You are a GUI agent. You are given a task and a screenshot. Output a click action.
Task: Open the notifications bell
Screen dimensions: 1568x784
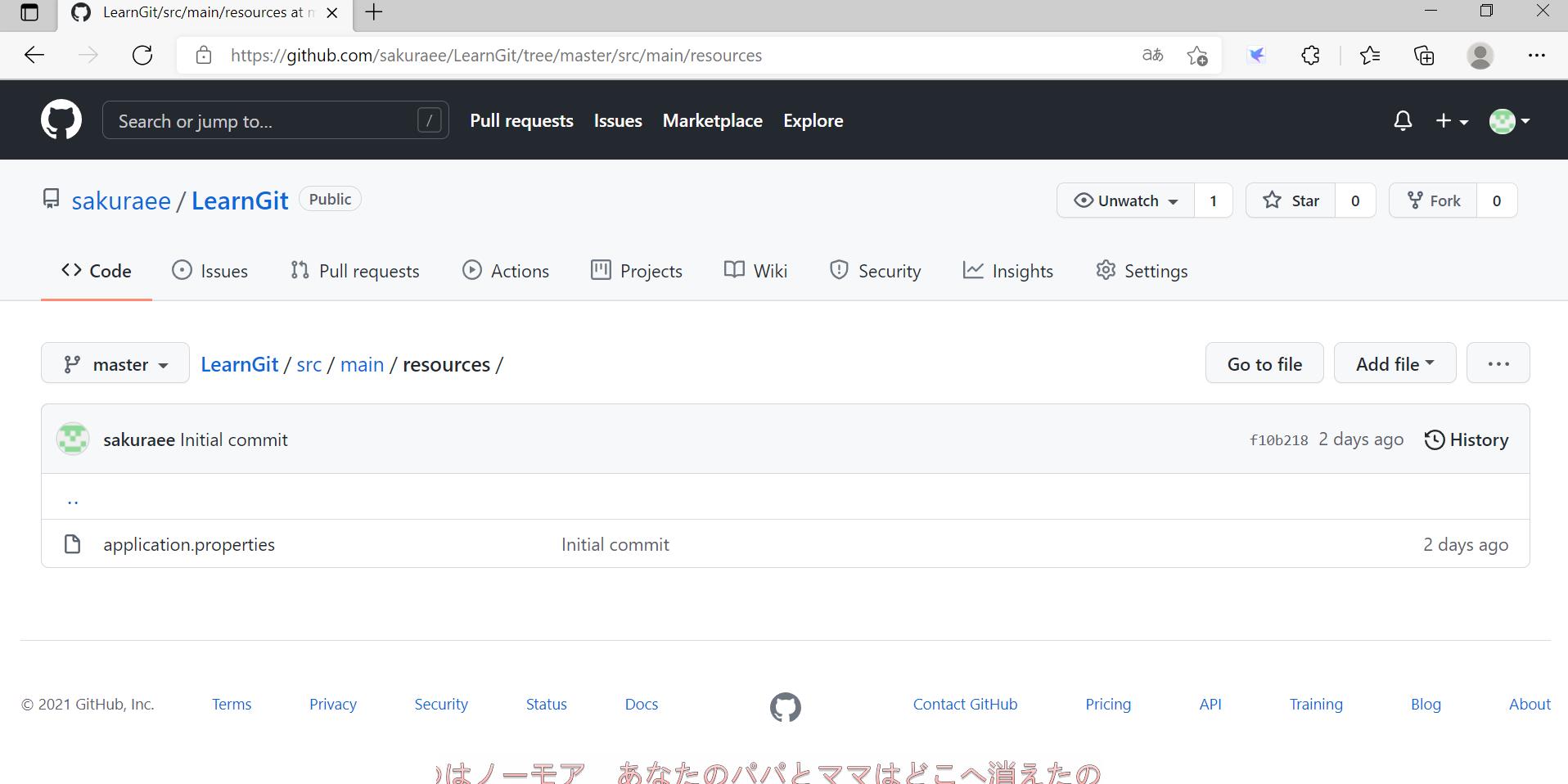pyautogui.click(x=1403, y=121)
